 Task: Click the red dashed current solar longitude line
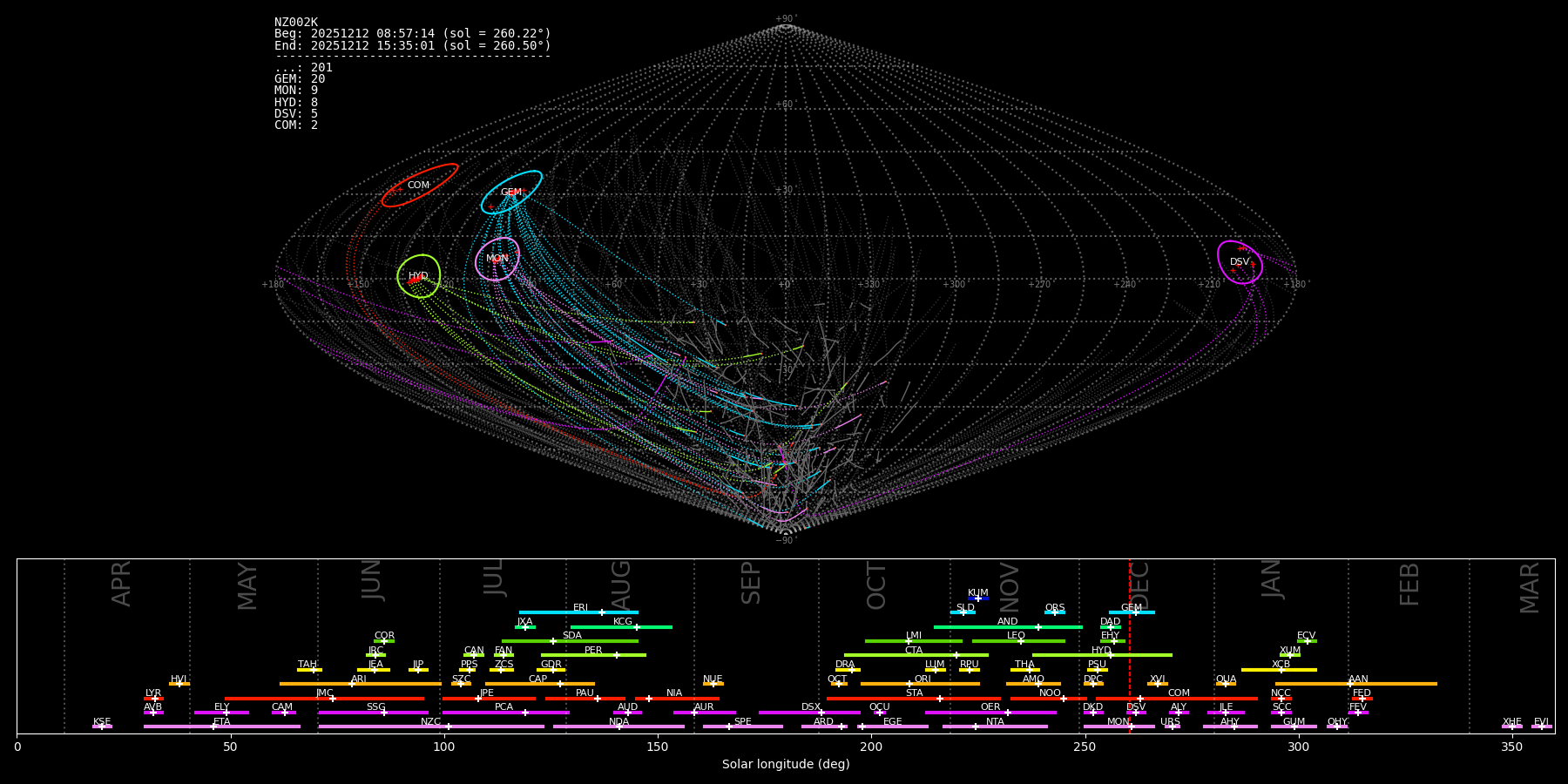[1130, 645]
